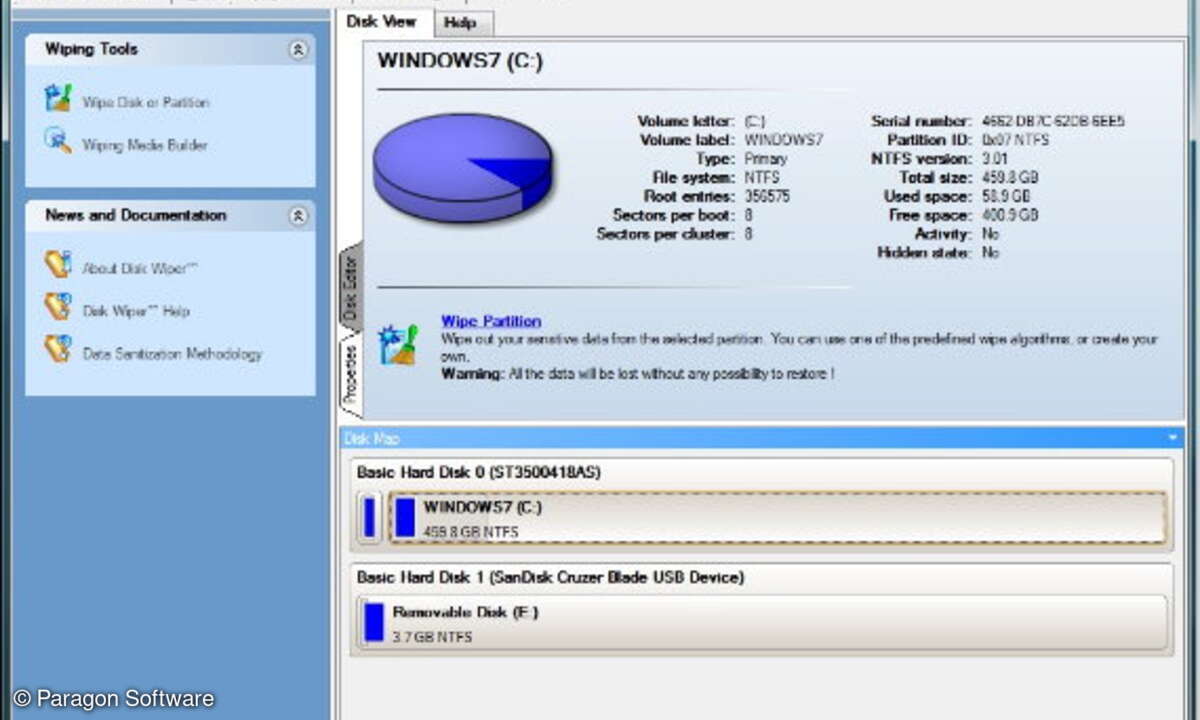The width and height of the screenshot is (1200, 720).
Task: Click the Root entries 356575 value
Action: point(767,197)
